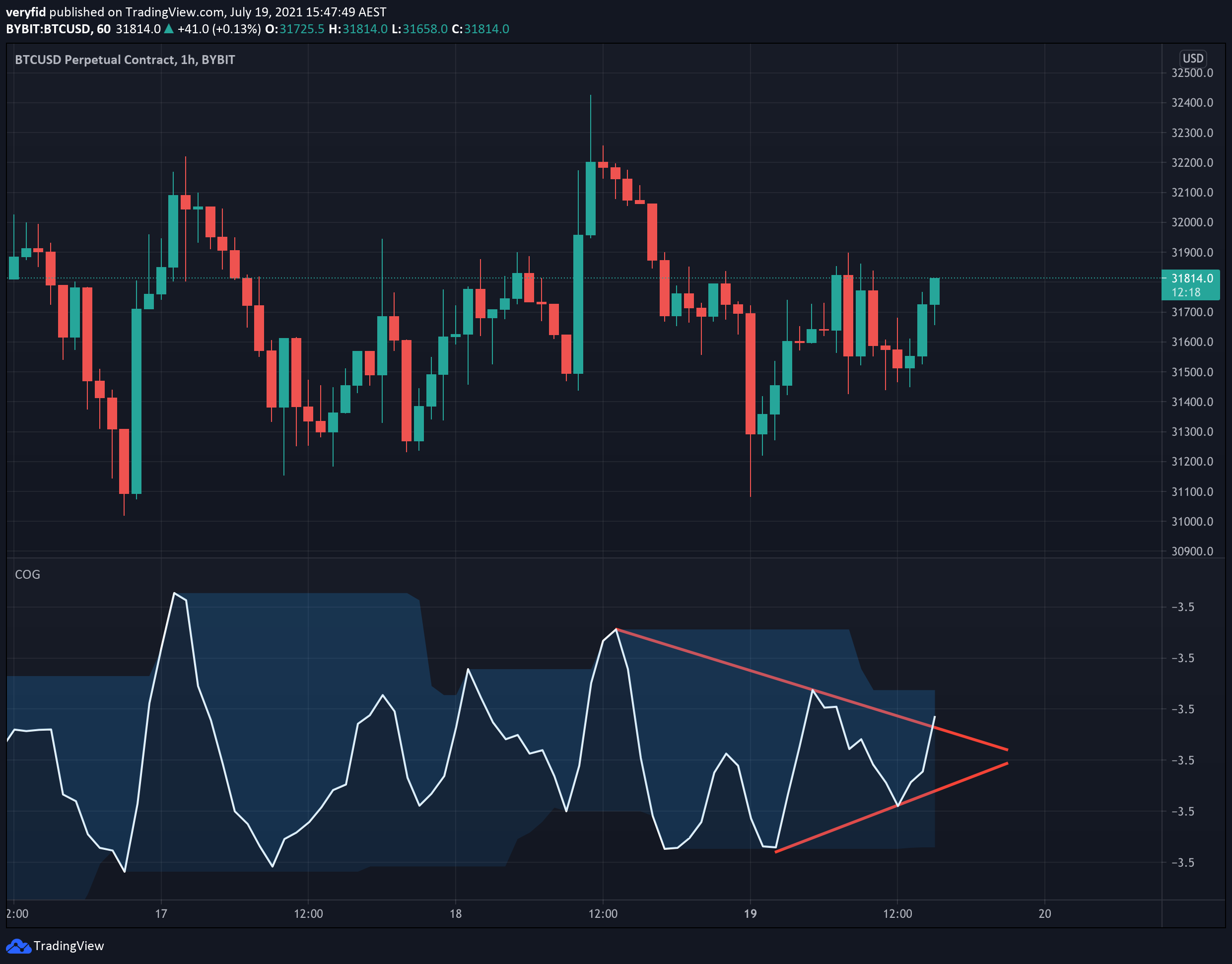
Task: Click the +41.0 (+0.13%) change text
Action: [219, 29]
